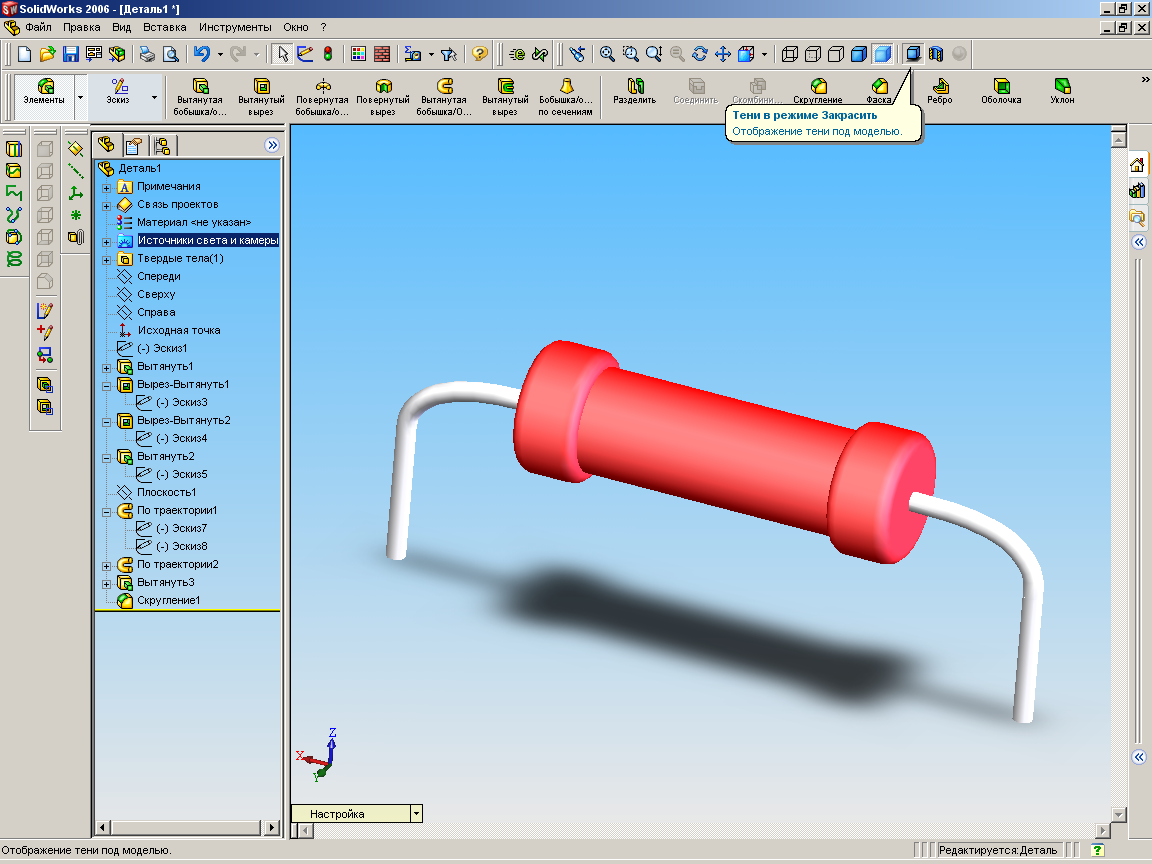
Task: Click the Open file folder icon
Action: point(47,54)
